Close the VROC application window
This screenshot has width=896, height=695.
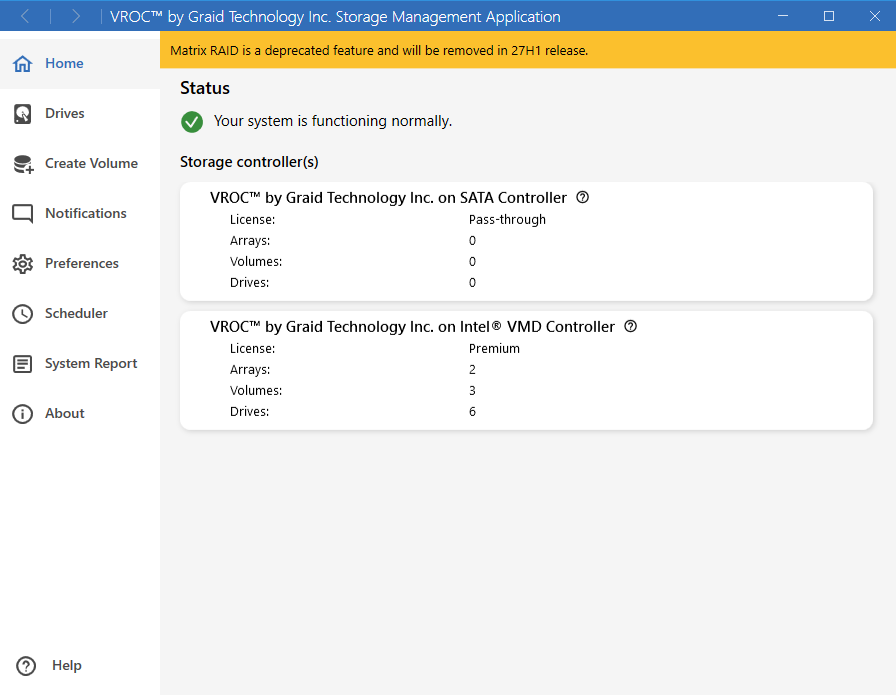point(874,16)
